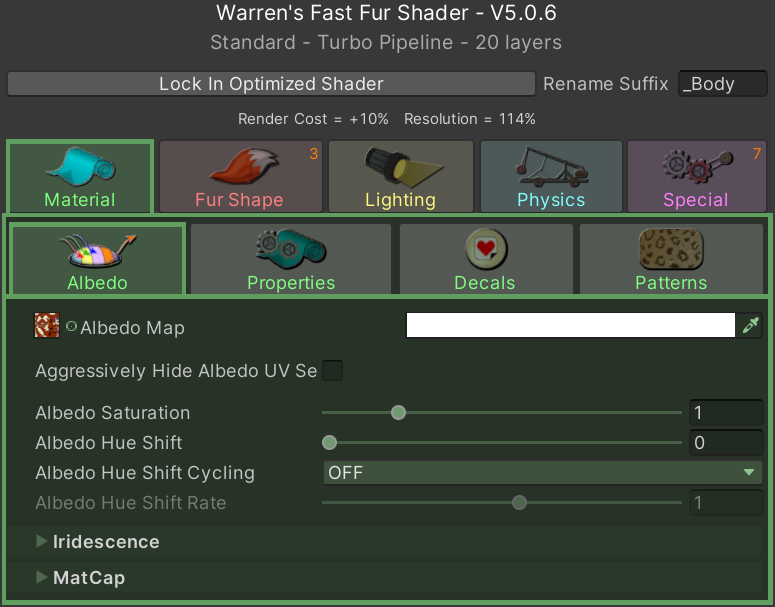Select the Material tab icon
775x607 pixels.
pos(79,165)
